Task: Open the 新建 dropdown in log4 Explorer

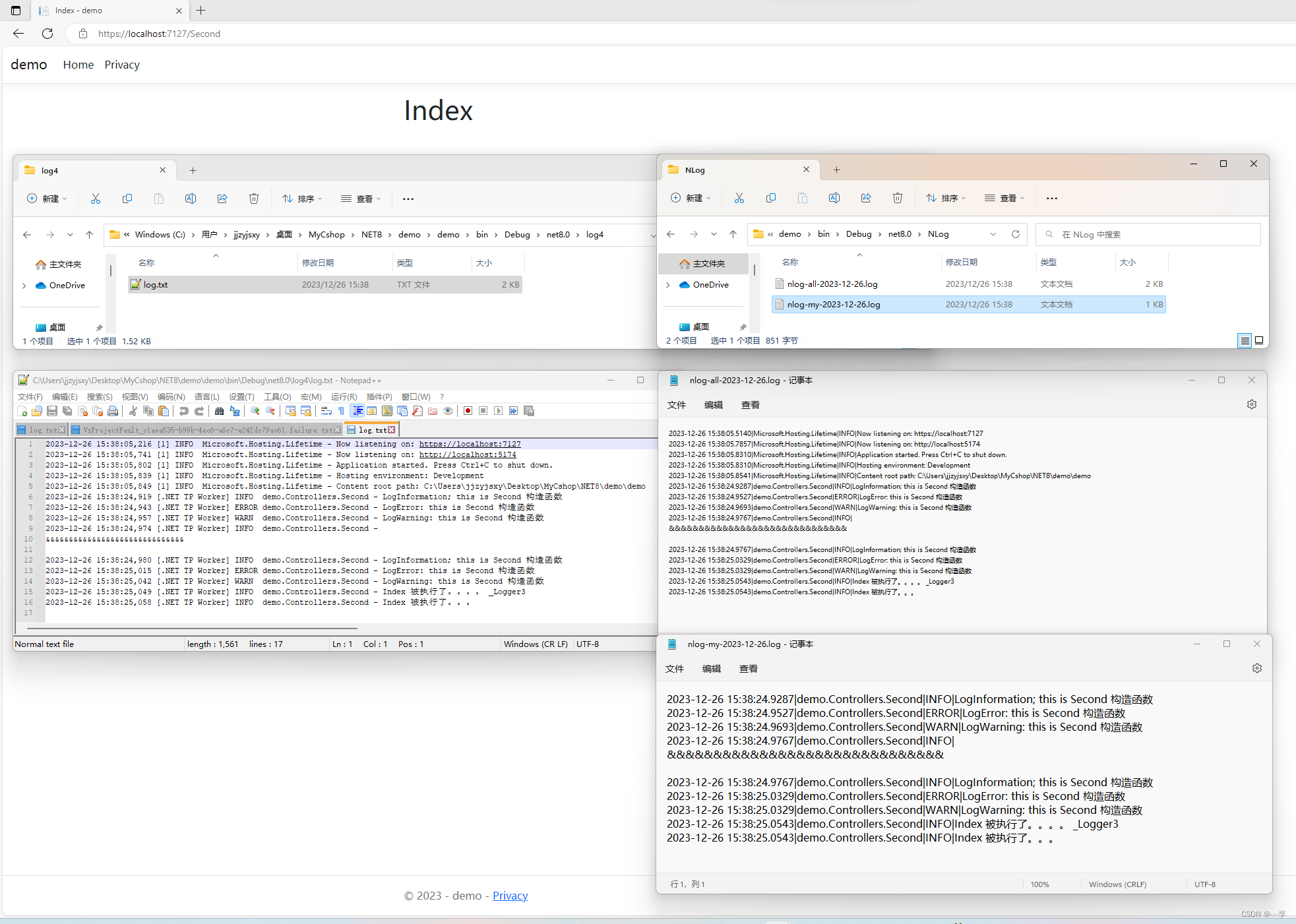Action: click(47, 199)
